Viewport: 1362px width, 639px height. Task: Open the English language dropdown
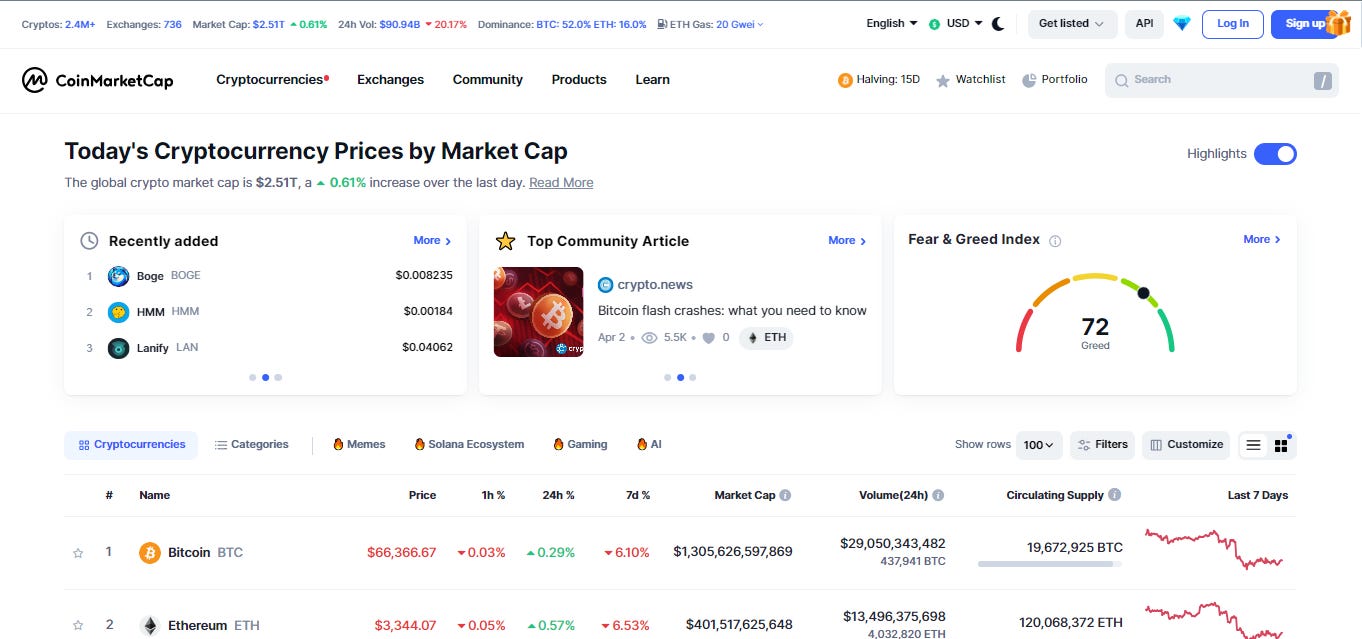[x=892, y=23]
